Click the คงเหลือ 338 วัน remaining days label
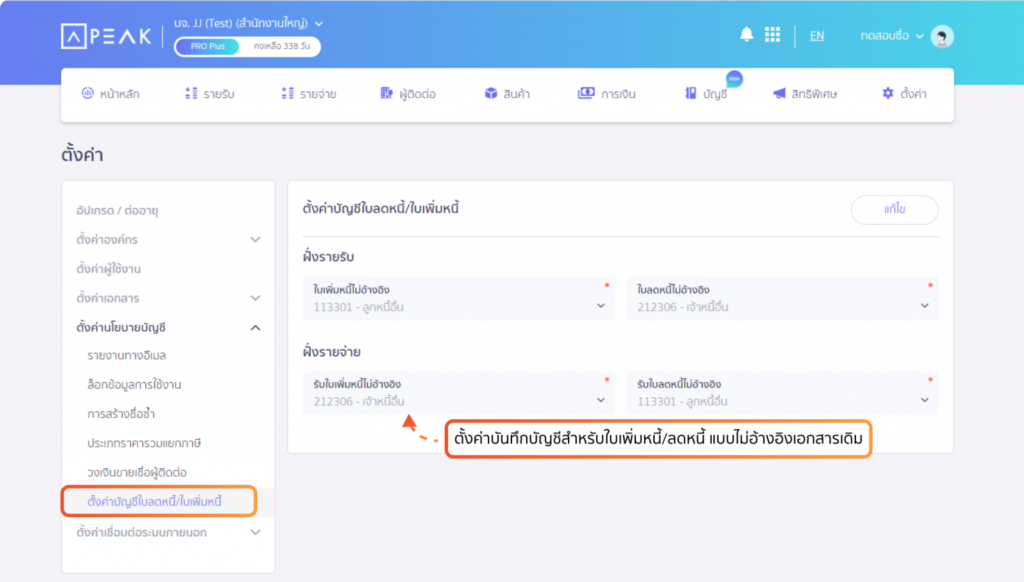Image resolution: width=1024 pixels, height=582 pixels. pyautogui.click(x=281, y=46)
